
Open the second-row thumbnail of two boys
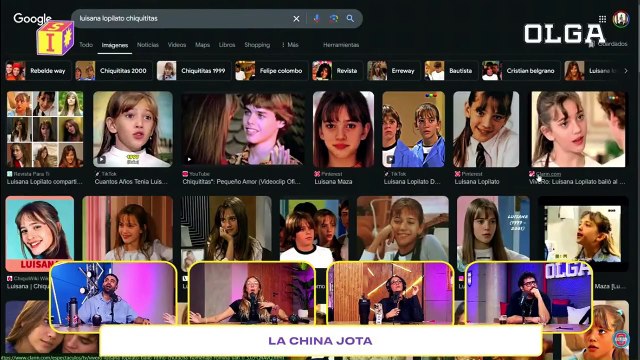314,230
